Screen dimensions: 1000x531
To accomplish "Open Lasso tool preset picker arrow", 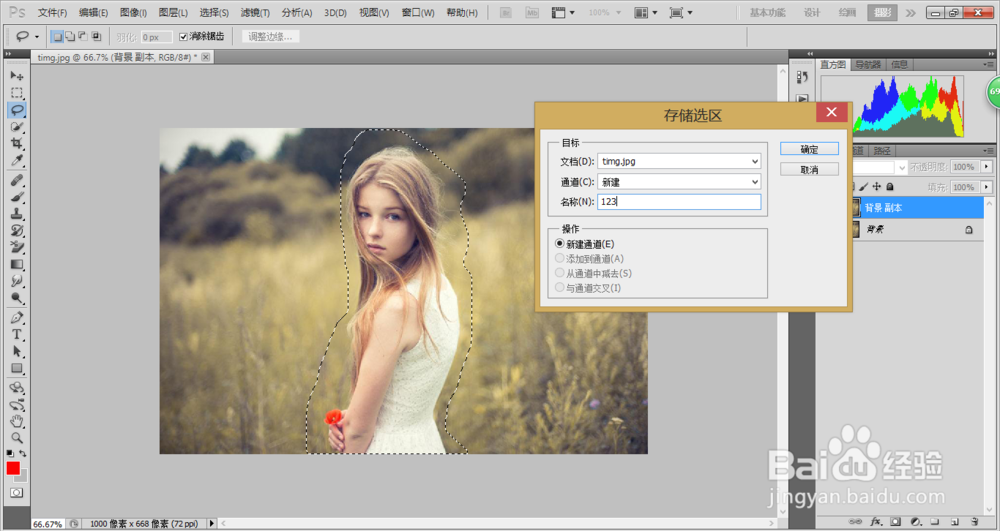I will click(36, 37).
